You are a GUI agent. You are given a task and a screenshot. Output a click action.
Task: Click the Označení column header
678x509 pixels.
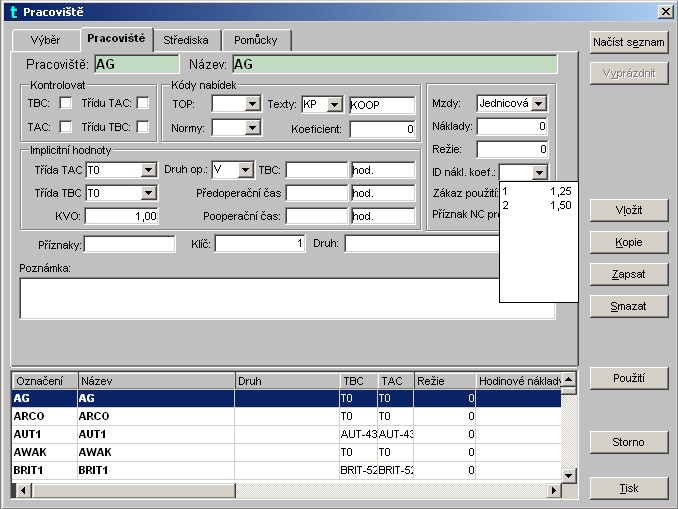[45, 381]
